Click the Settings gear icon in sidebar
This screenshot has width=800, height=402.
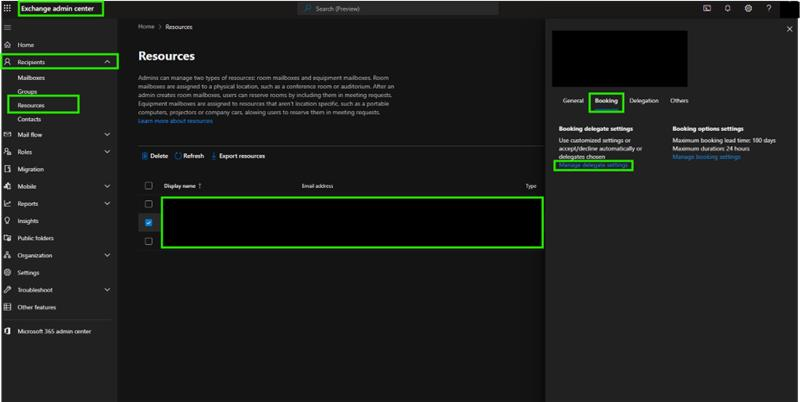(x=7, y=272)
